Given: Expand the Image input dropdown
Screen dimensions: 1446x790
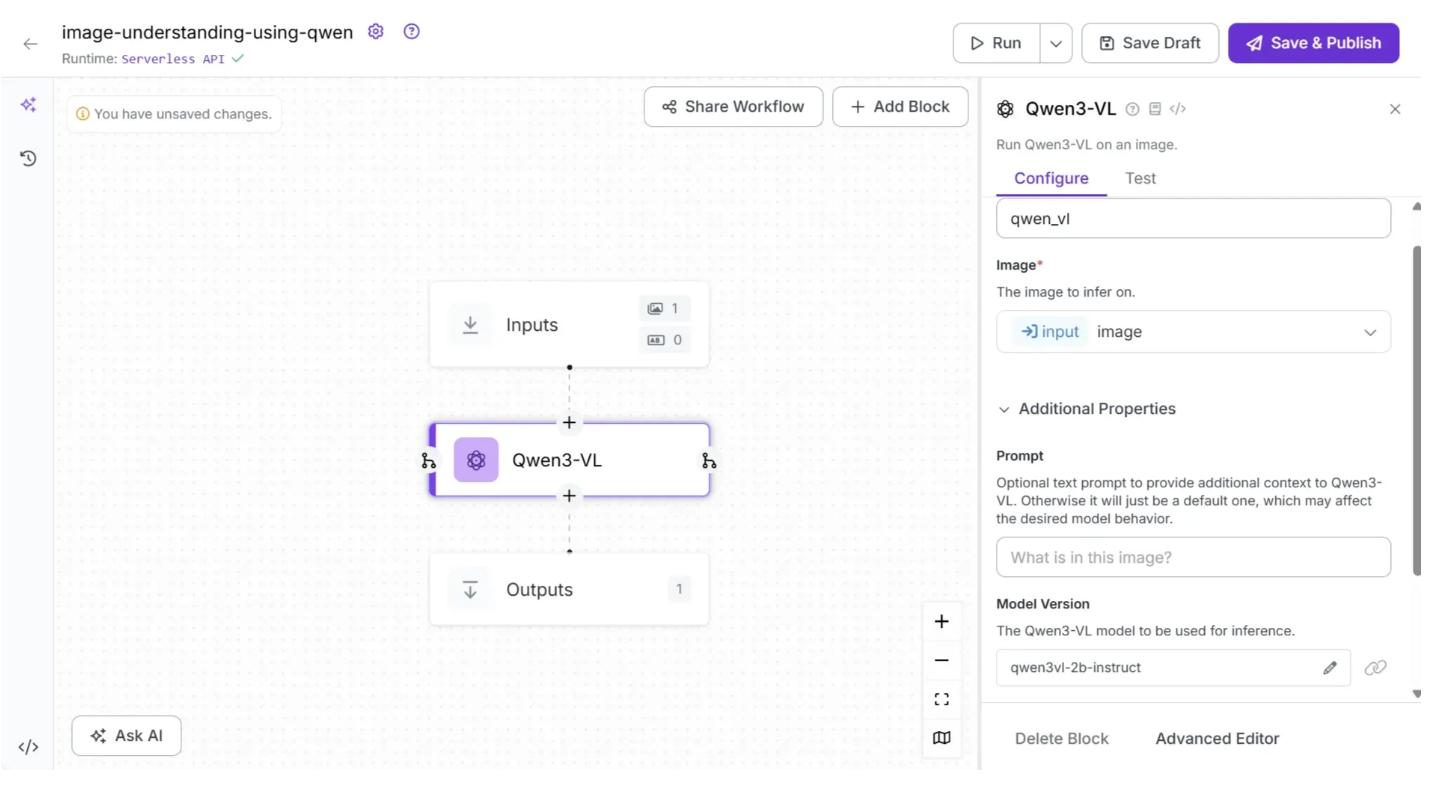Looking at the screenshot, I should pos(1369,333).
